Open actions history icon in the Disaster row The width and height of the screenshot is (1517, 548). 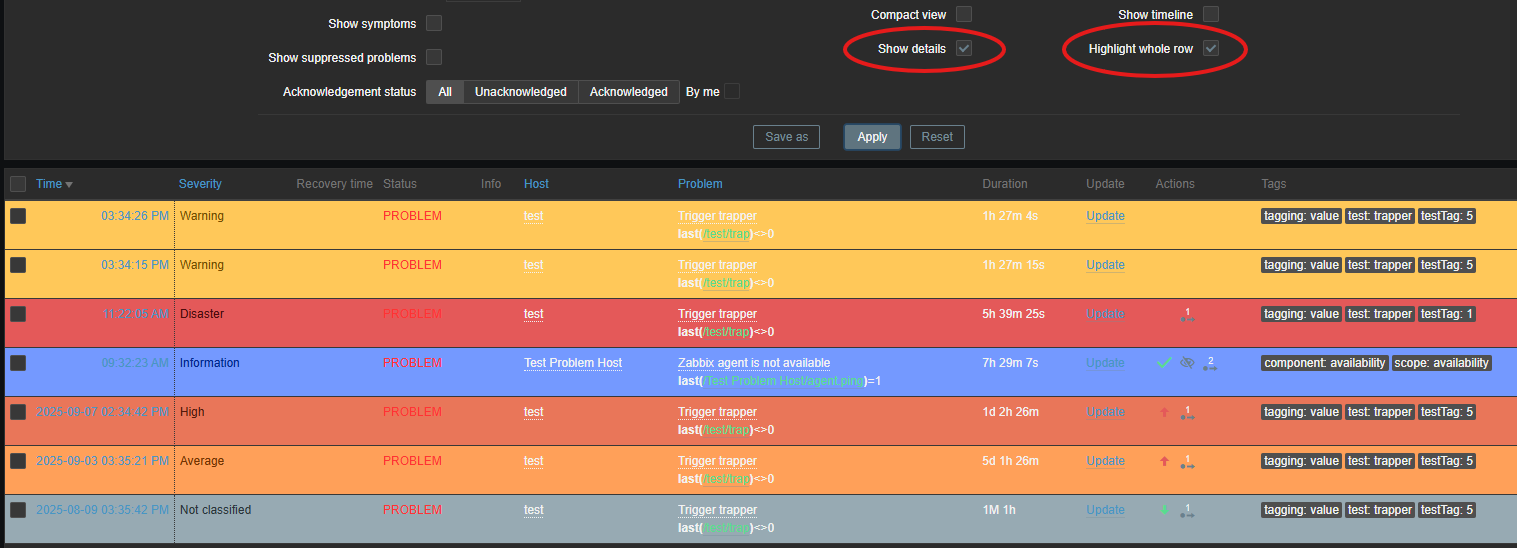1187,315
